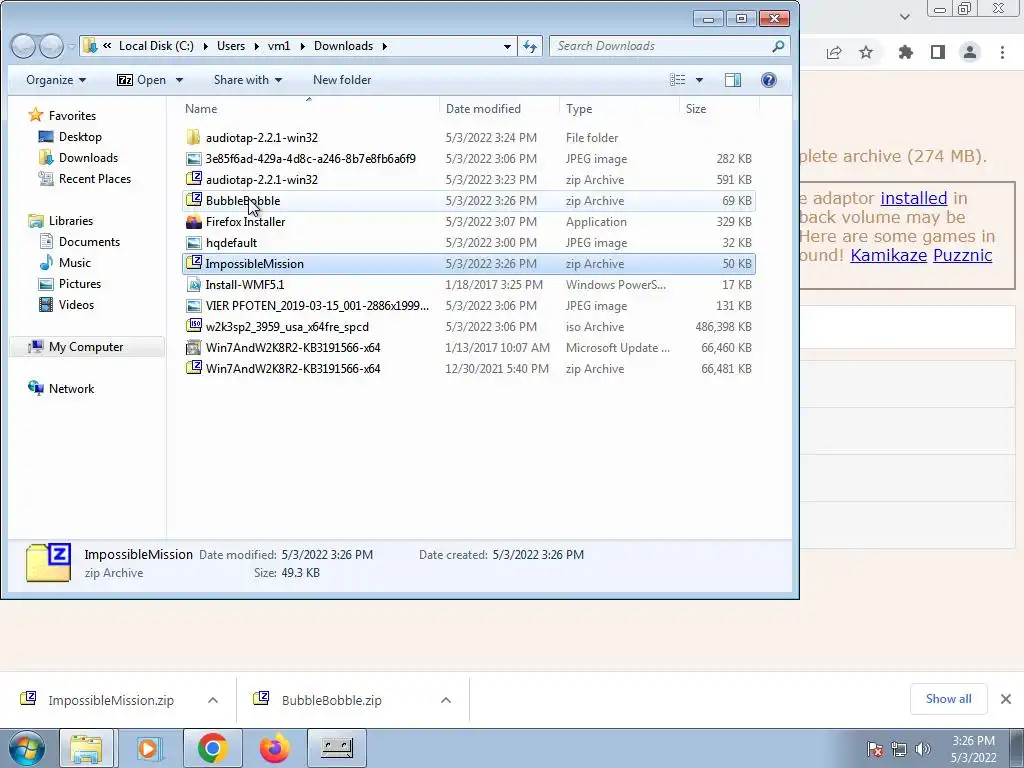Click the Kamikaze game link in Chrome

888,255
